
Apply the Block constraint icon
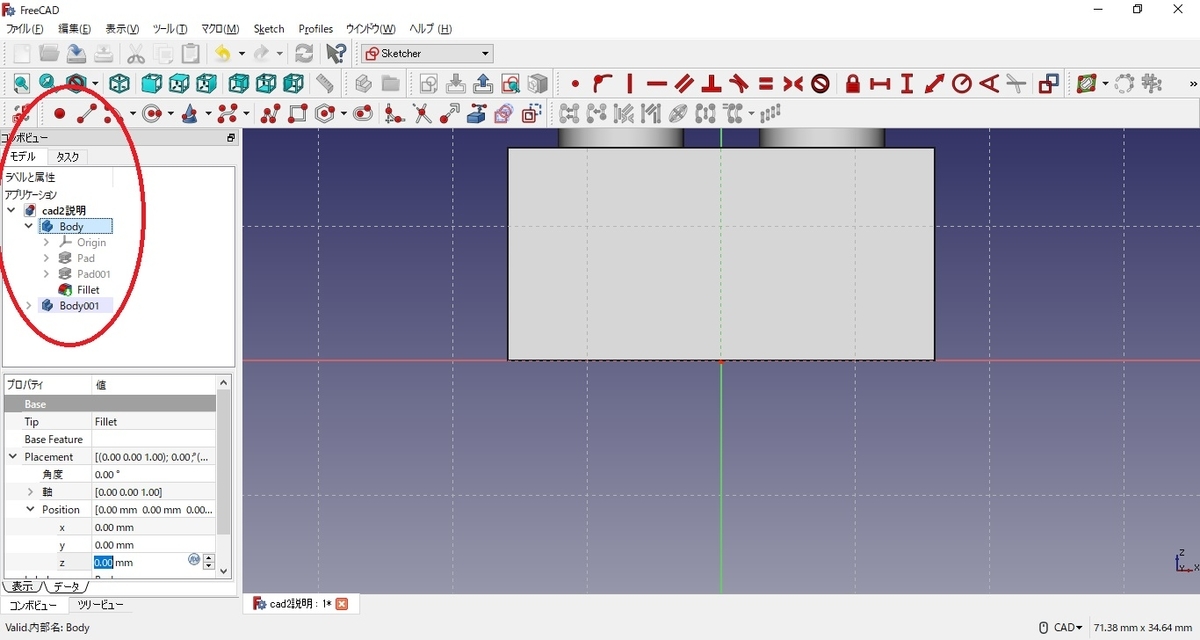(820, 83)
